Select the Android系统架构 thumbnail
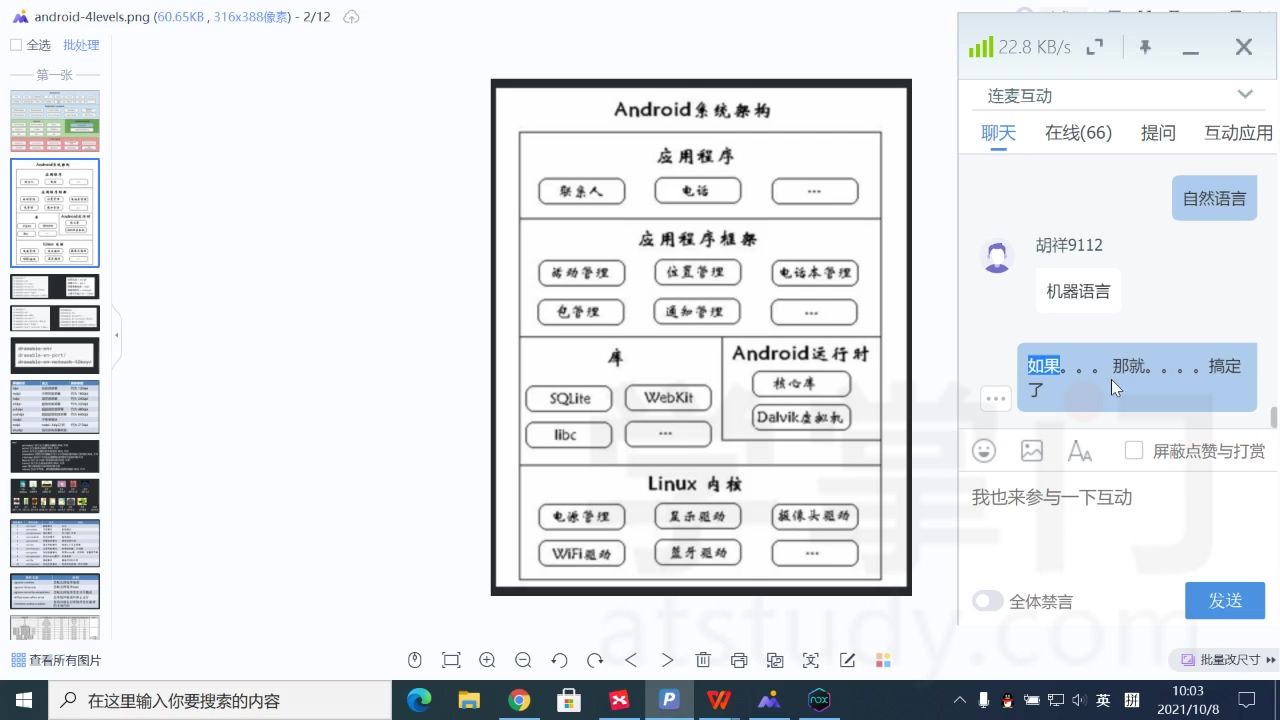The width and height of the screenshot is (1280, 720). click(x=55, y=213)
